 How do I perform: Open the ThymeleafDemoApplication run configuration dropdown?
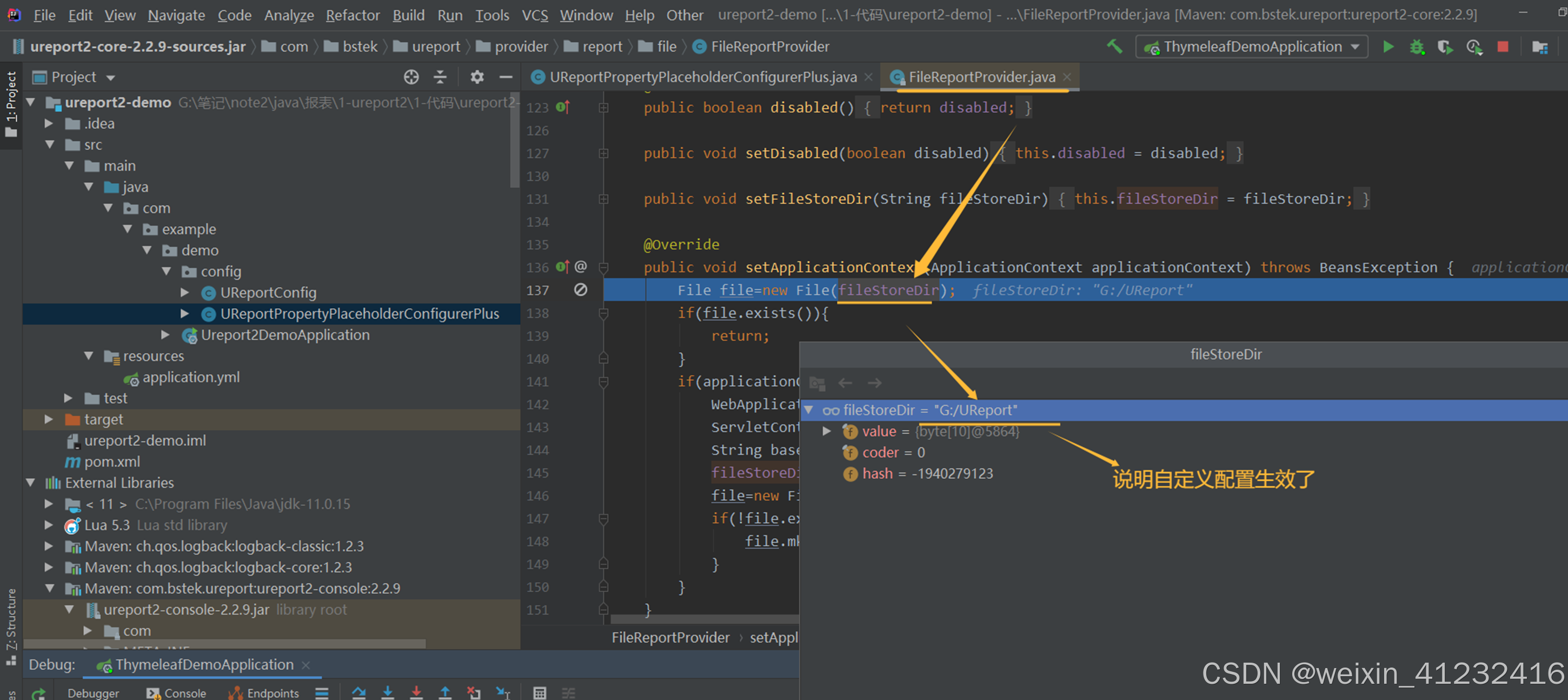tap(1355, 47)
